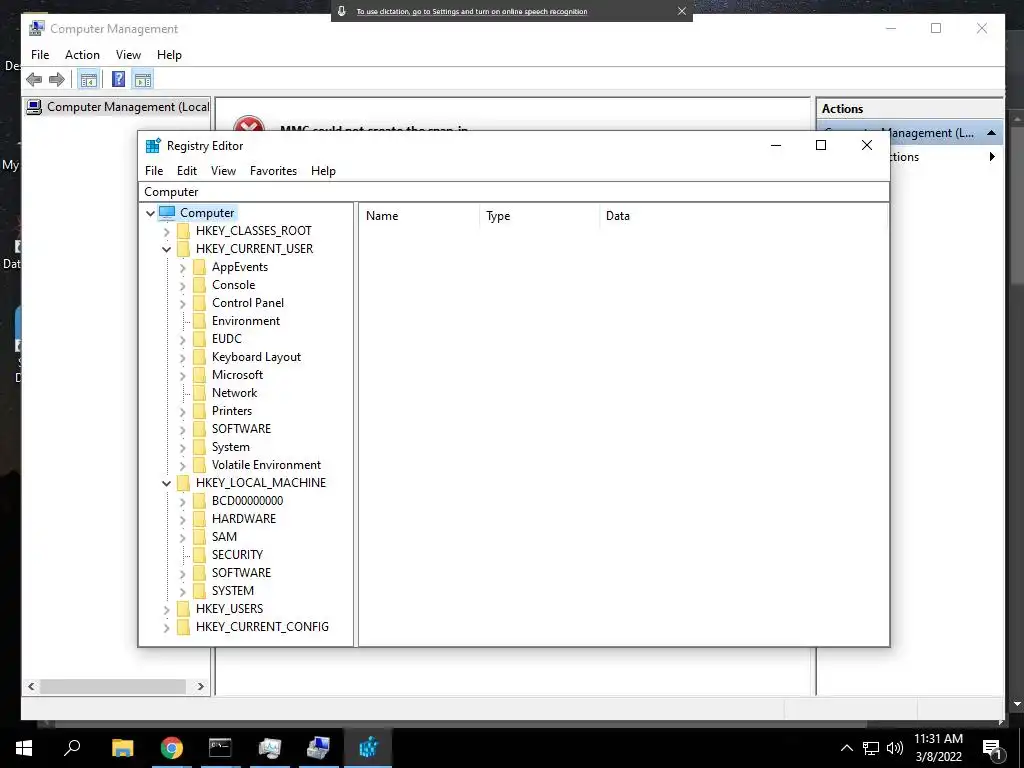Collapse HKEY_LOCAL_MACHINE chevron

point(167,483)
